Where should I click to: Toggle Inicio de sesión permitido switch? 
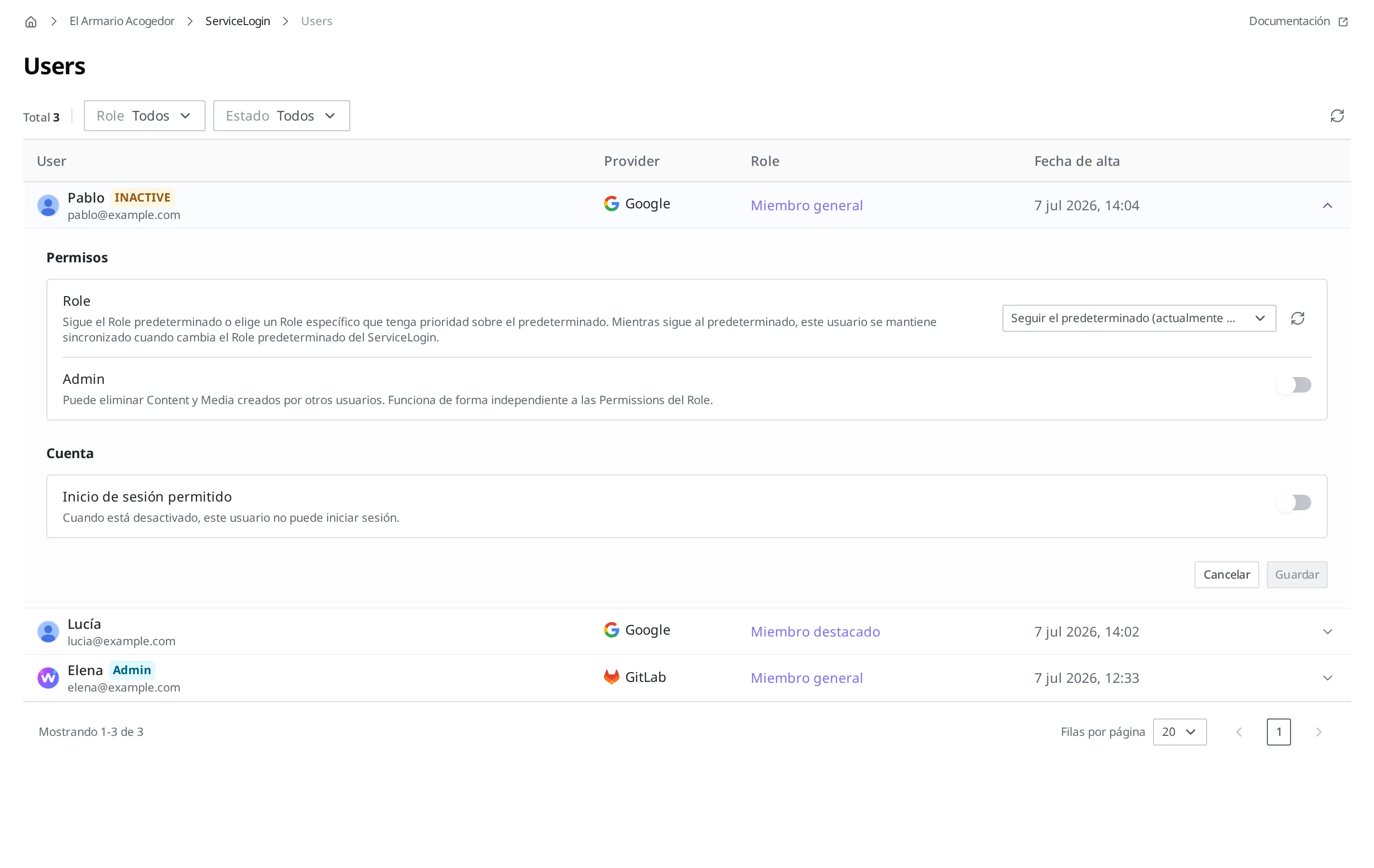click(1294, 502)
